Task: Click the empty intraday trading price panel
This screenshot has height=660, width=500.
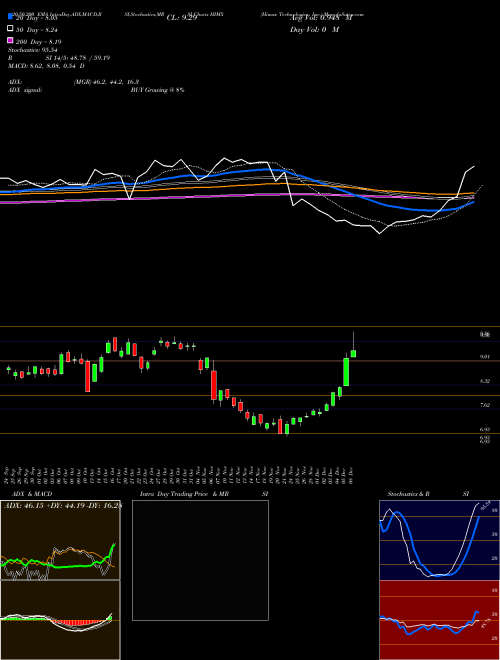Action: 200,560
